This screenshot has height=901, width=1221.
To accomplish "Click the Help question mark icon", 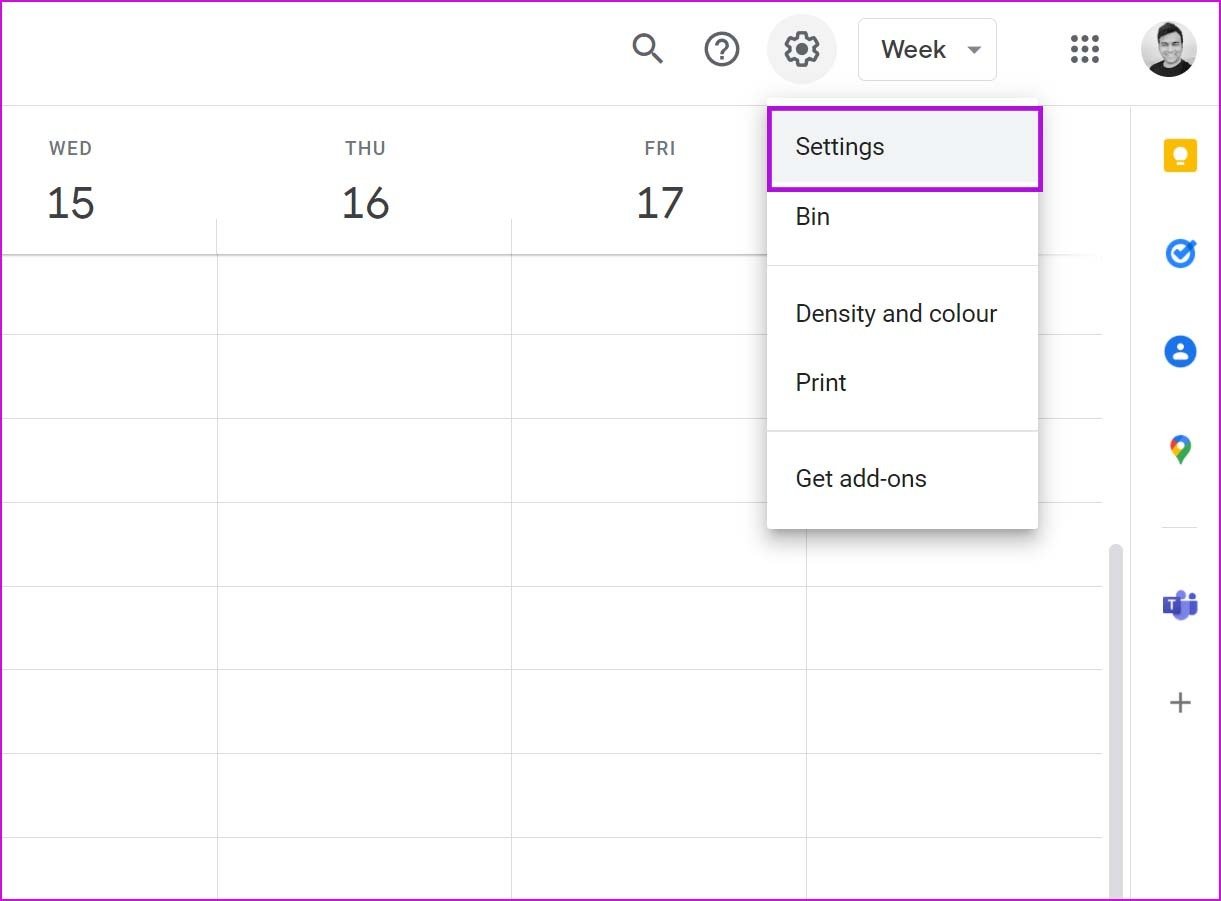I will coord(722,49).
